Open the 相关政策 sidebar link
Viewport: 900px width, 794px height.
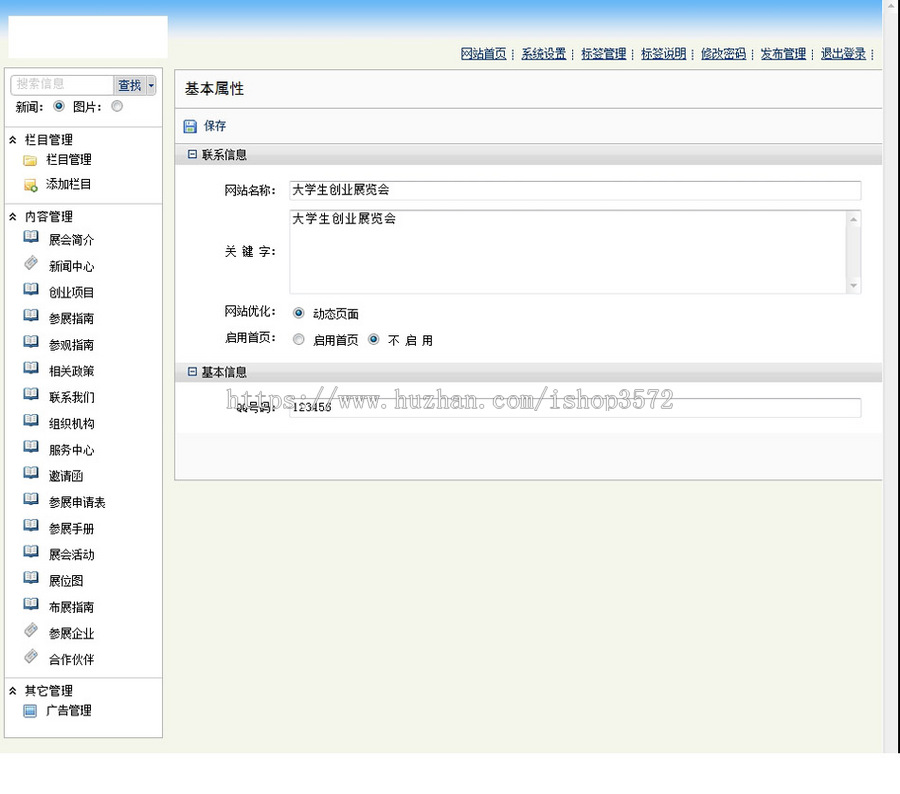(x=71, y=371)
